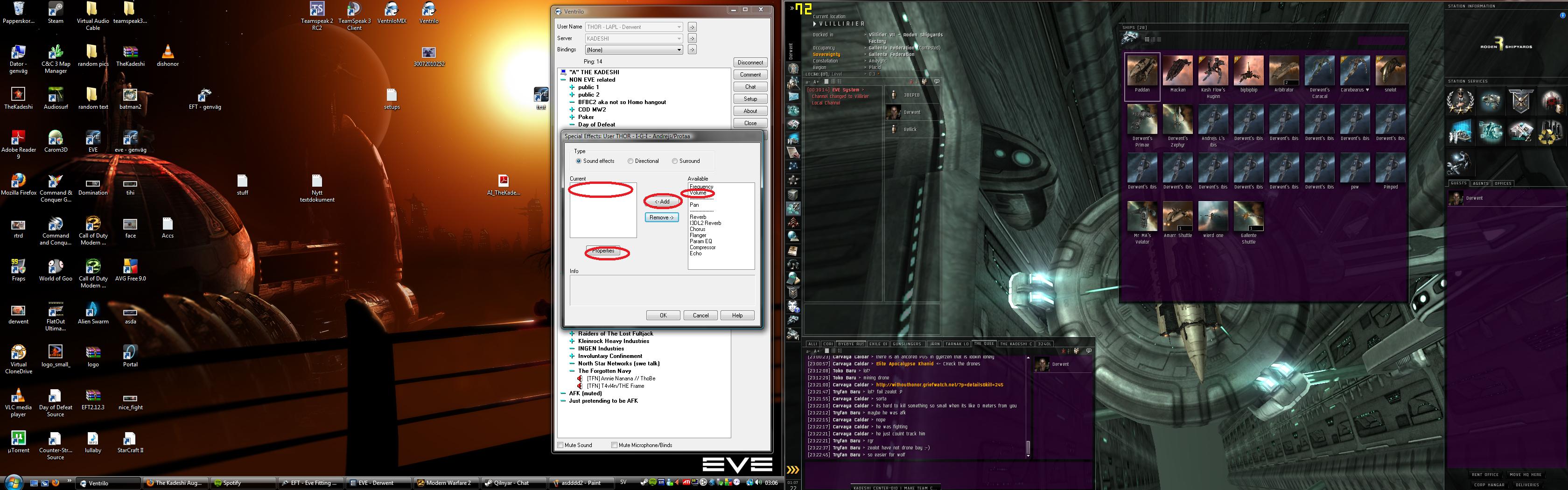Viewport: 1568px width, 490px height.
Task: Open the Ventrilo Server dropdown
Action: point(633,38)
